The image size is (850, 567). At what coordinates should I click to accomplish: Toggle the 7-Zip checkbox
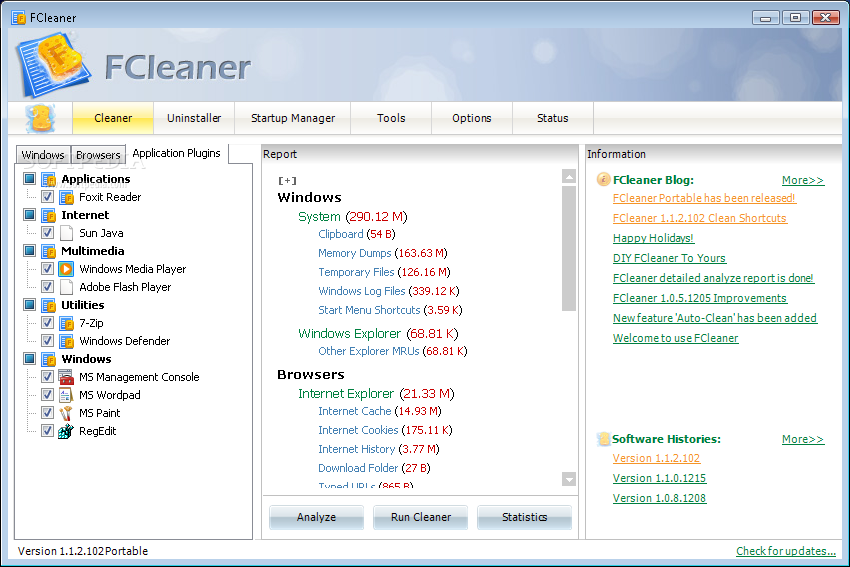[x=47, y=323]
